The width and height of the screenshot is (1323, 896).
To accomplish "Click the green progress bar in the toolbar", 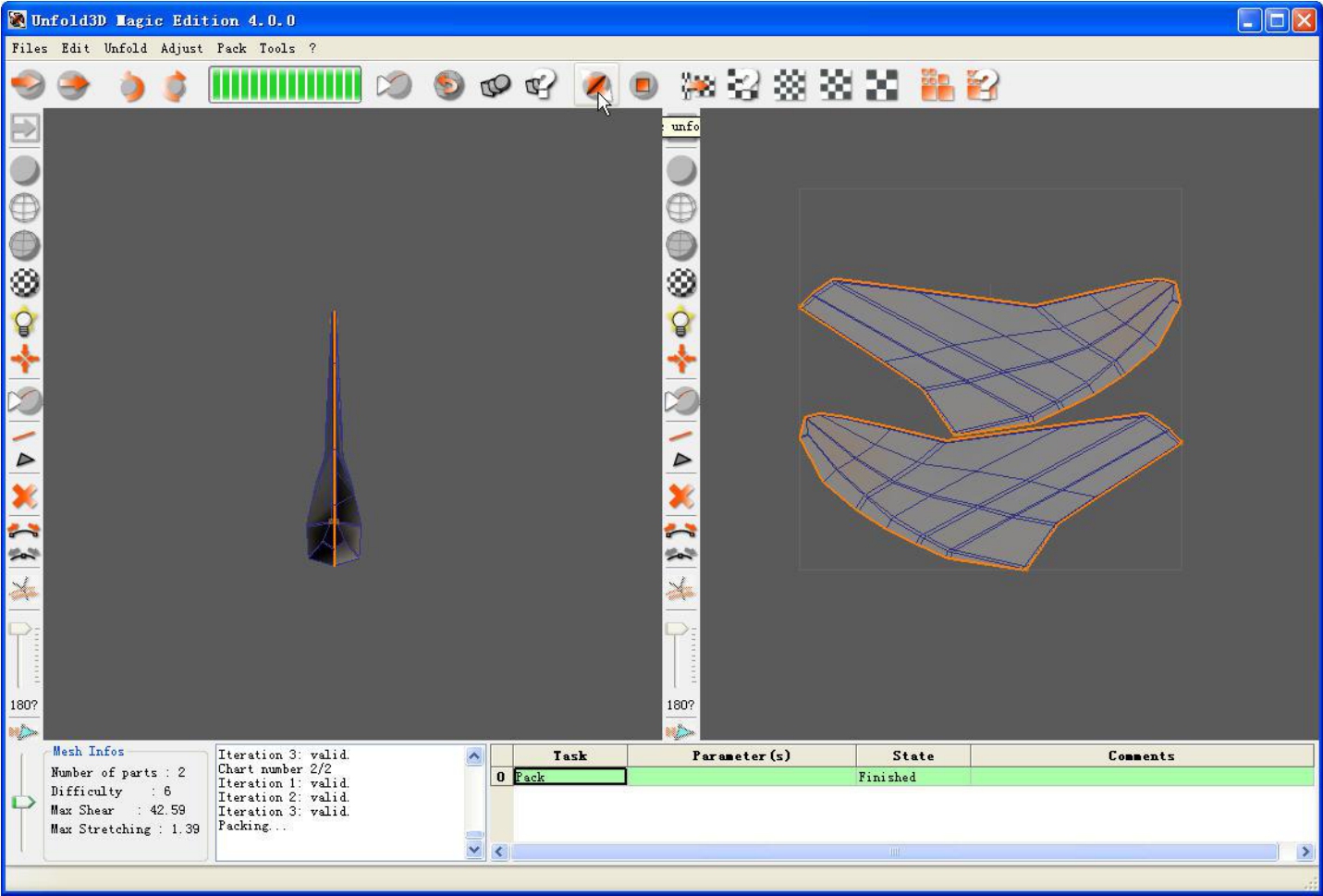I will [x=285, y=85].
